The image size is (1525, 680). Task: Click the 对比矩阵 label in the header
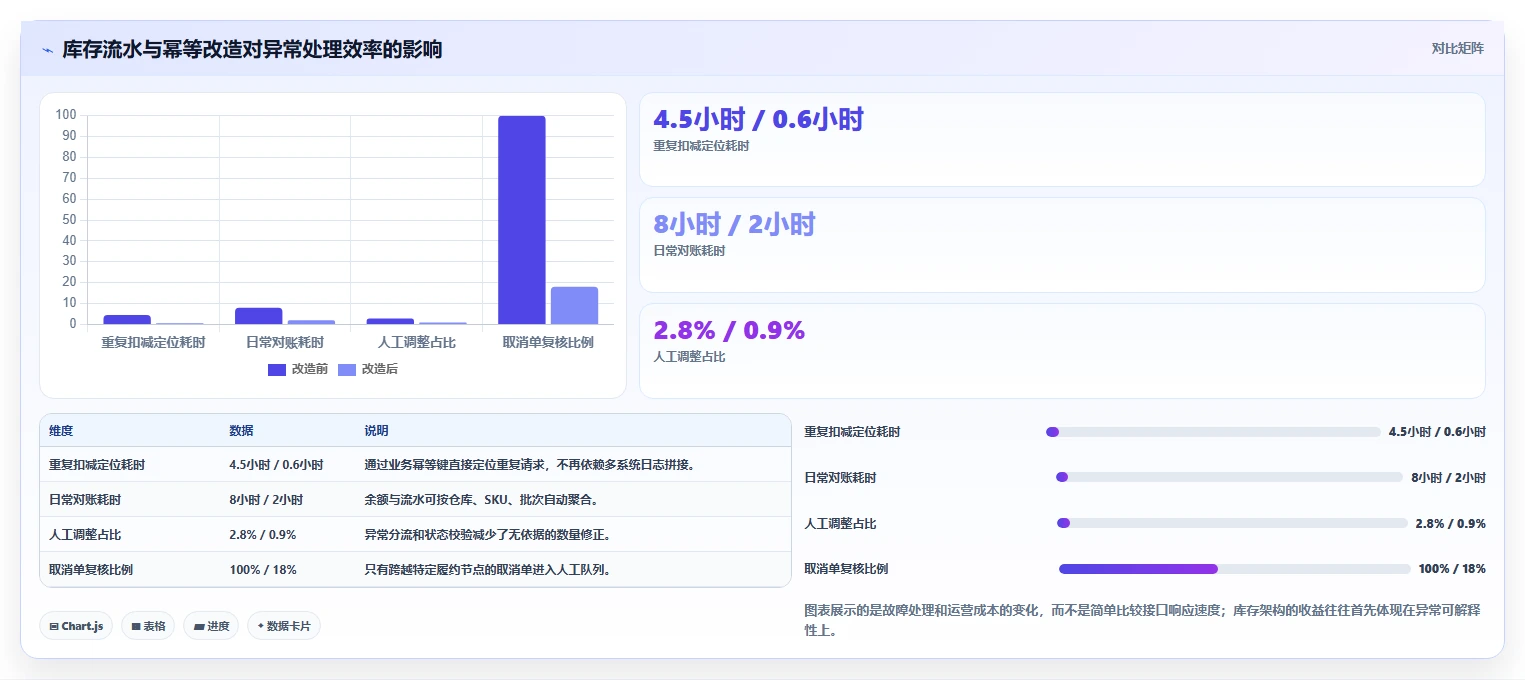1458,48
